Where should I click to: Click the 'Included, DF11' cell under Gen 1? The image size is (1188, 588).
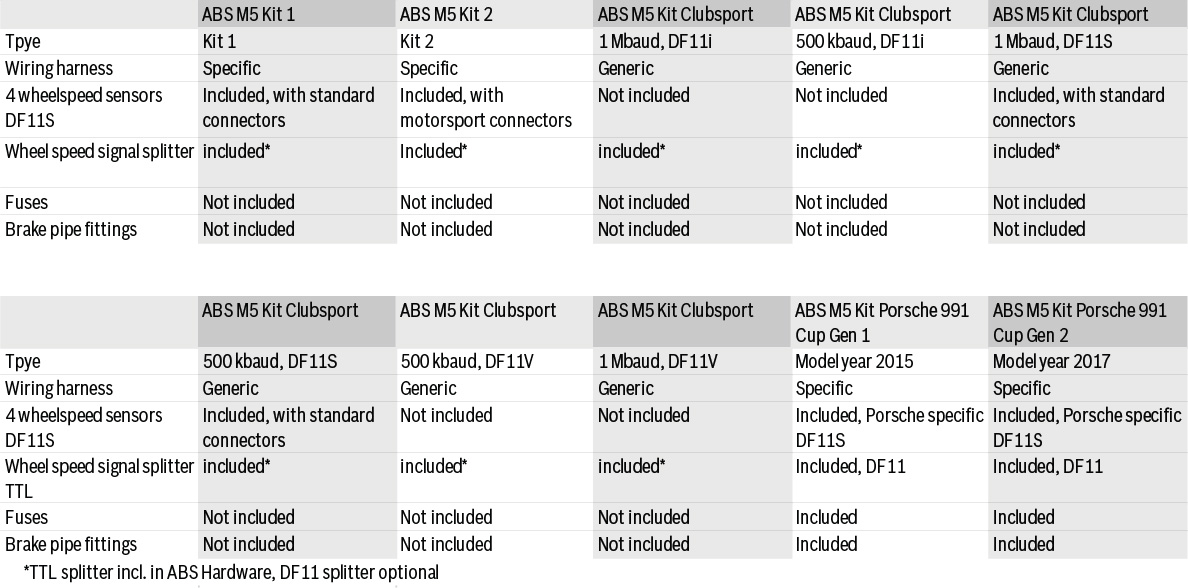[850, 466]
